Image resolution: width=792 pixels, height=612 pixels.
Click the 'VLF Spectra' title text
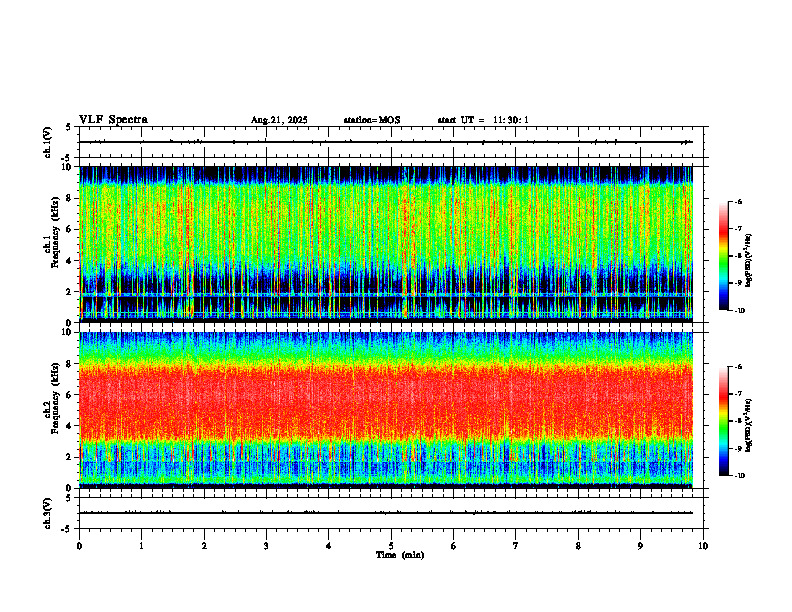(x=113, y=120)
